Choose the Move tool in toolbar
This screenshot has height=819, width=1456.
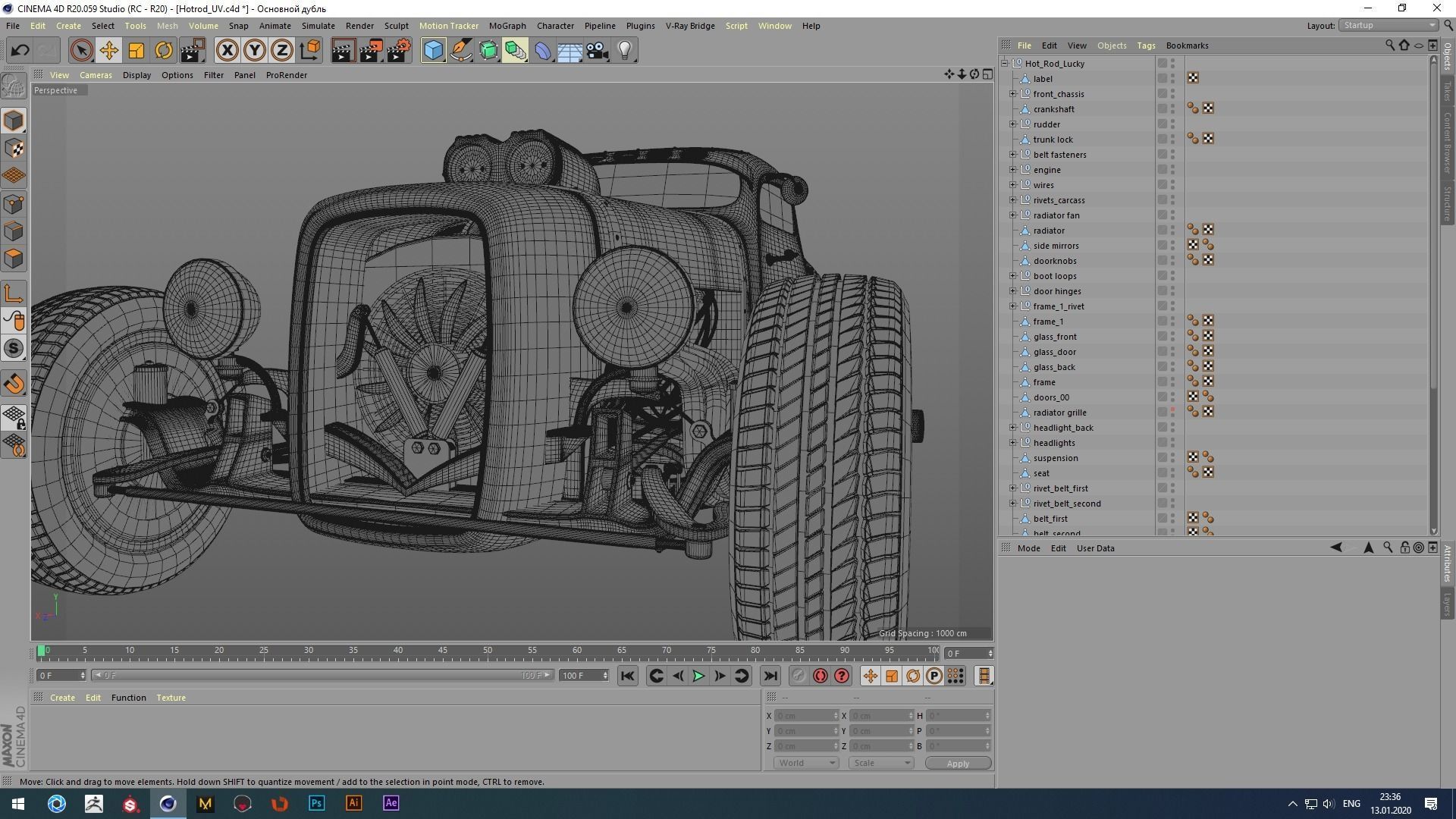click(x=108, y=51)
